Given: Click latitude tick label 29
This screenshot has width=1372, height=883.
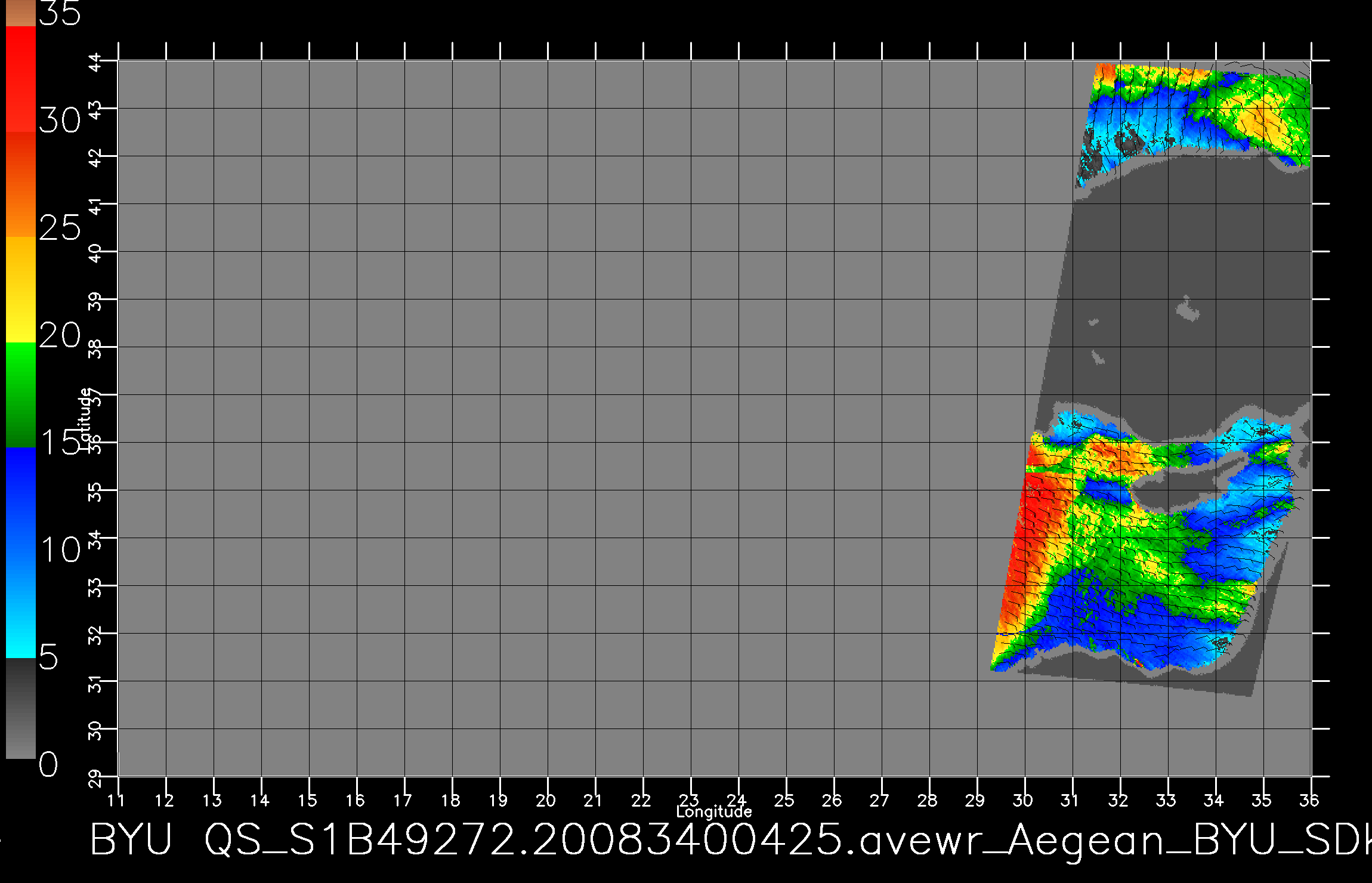Looking at the screenshot, I should 95,778.
